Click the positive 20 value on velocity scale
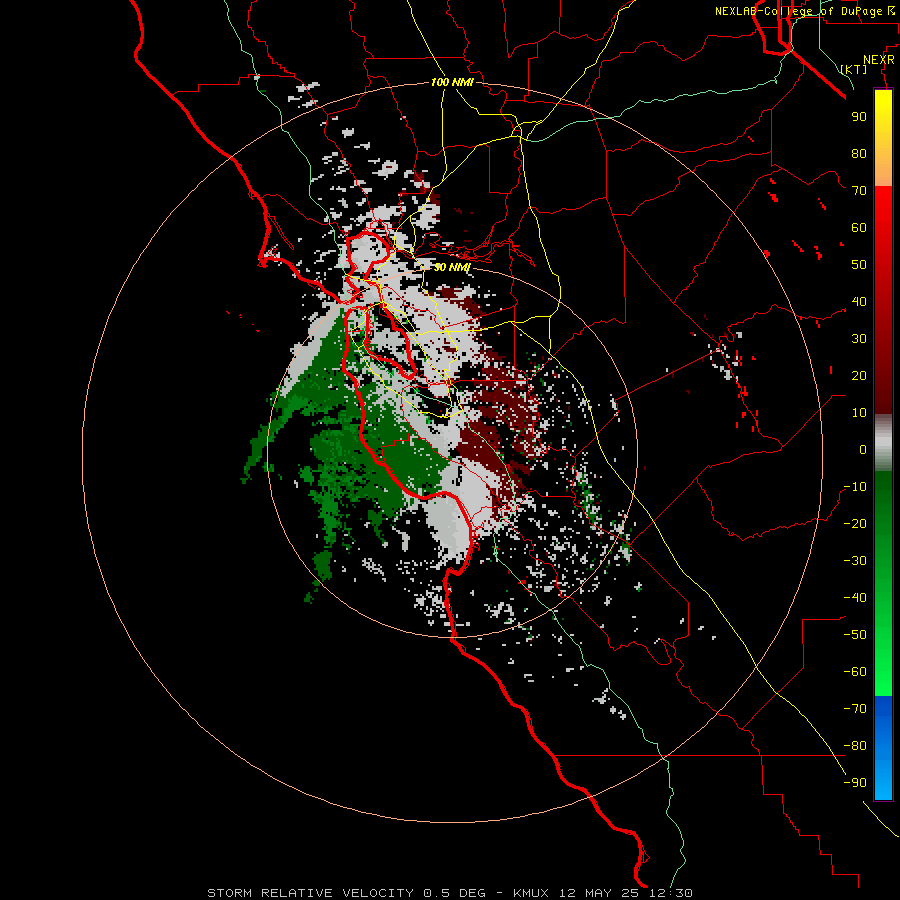The image size is (900, 900). 859,375
